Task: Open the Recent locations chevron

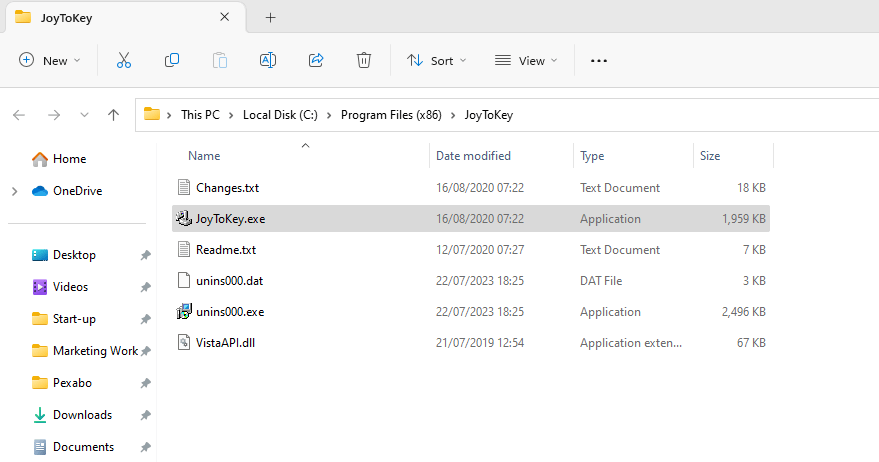Action: tap(84, 115)
